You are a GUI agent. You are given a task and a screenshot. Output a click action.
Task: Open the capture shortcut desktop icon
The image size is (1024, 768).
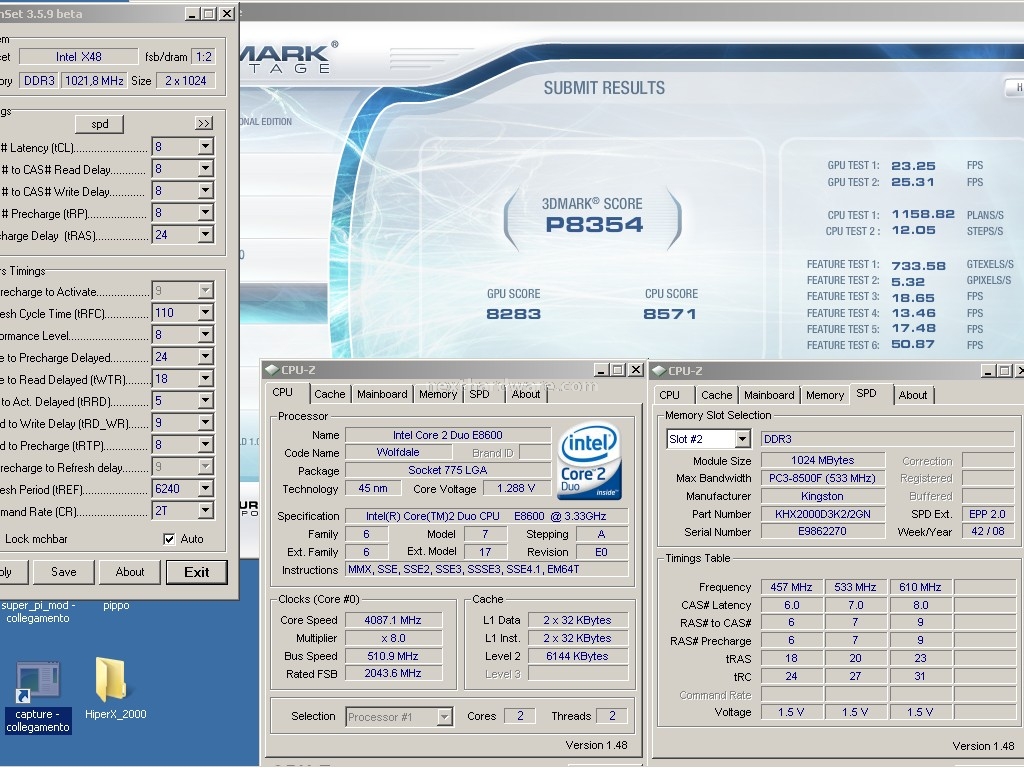[38, 696]
